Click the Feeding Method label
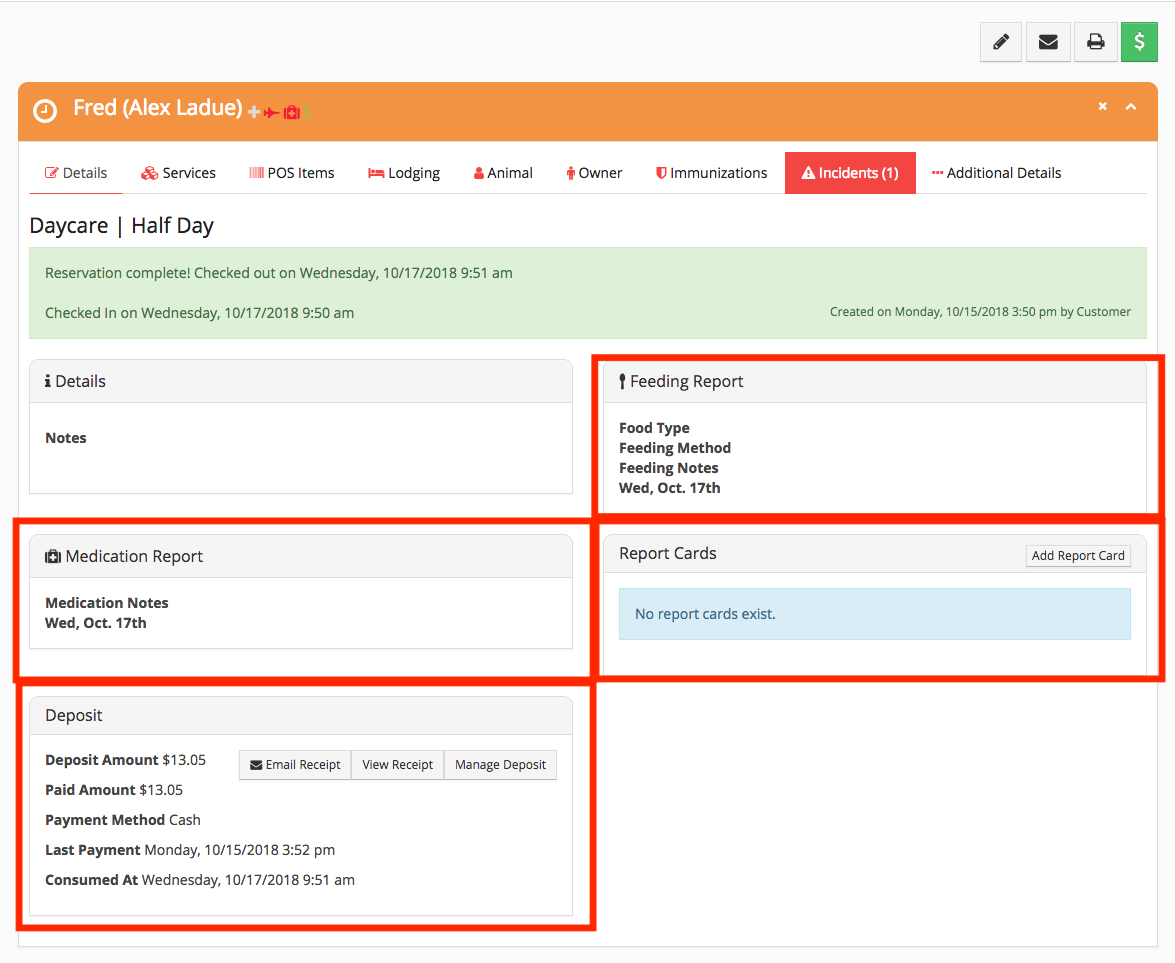 point(674,447)
